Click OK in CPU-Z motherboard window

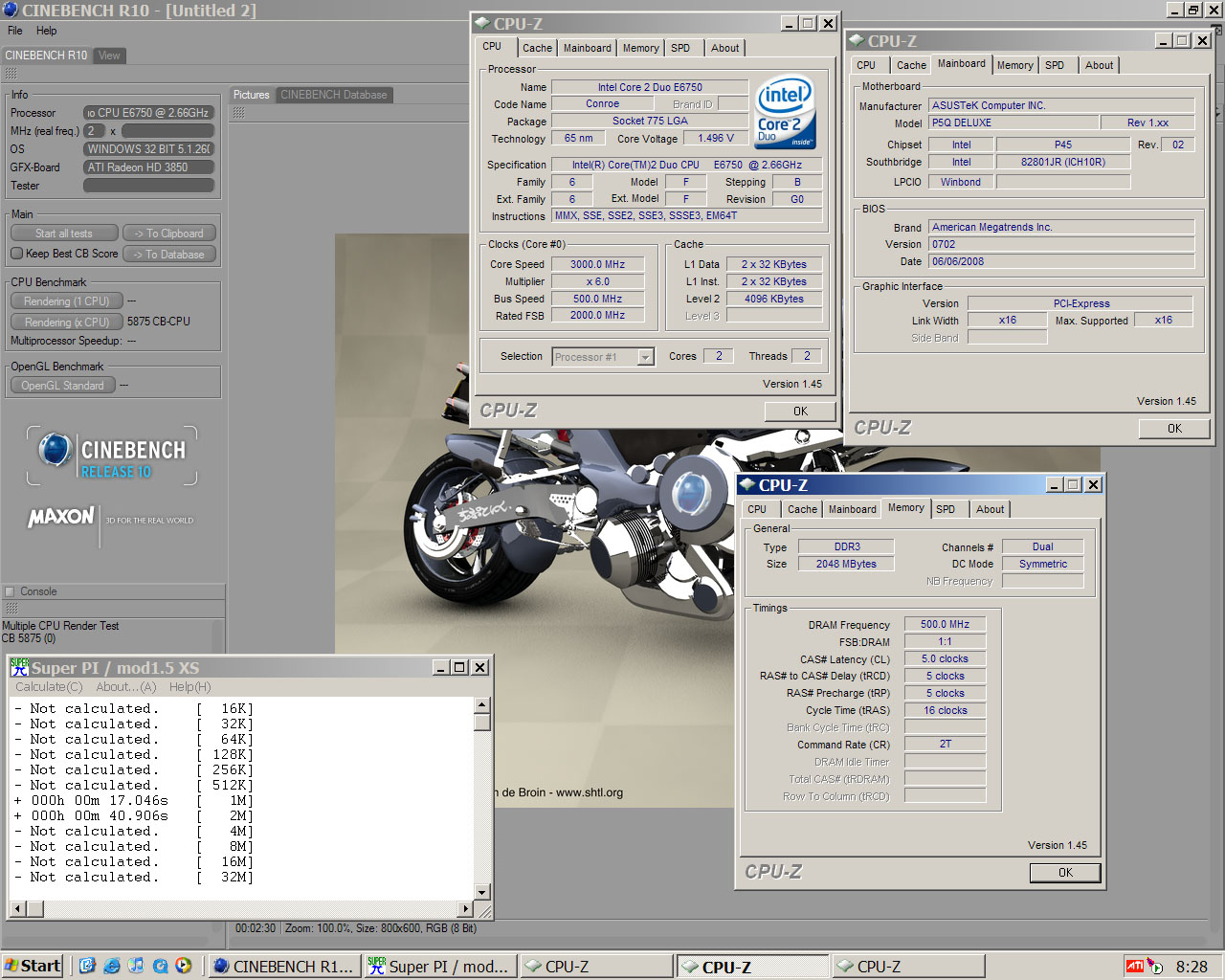click(1174, 429)
